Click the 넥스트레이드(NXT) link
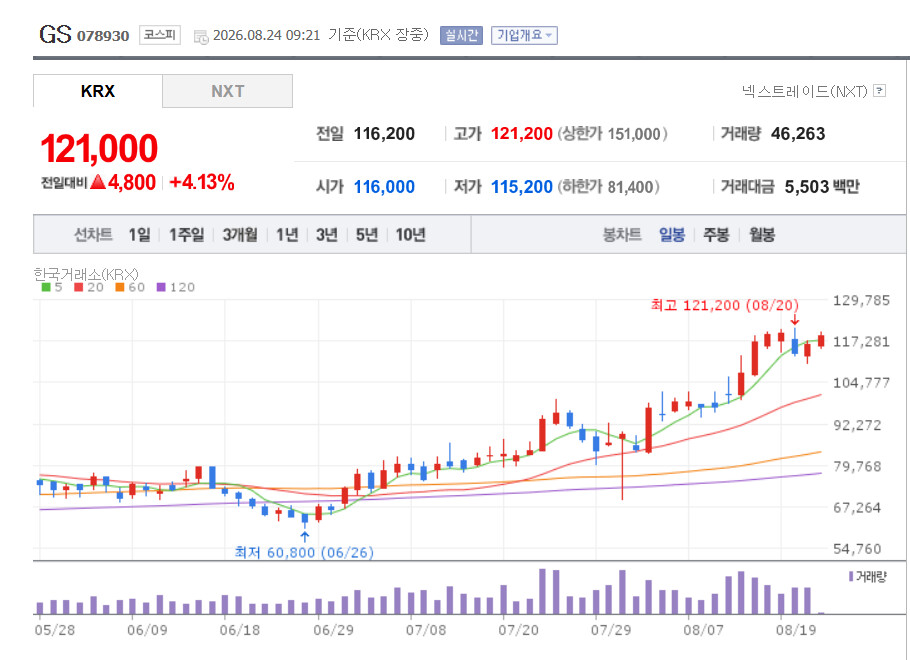The height and width of the screenshot is (660, 910). coord(804,91)
